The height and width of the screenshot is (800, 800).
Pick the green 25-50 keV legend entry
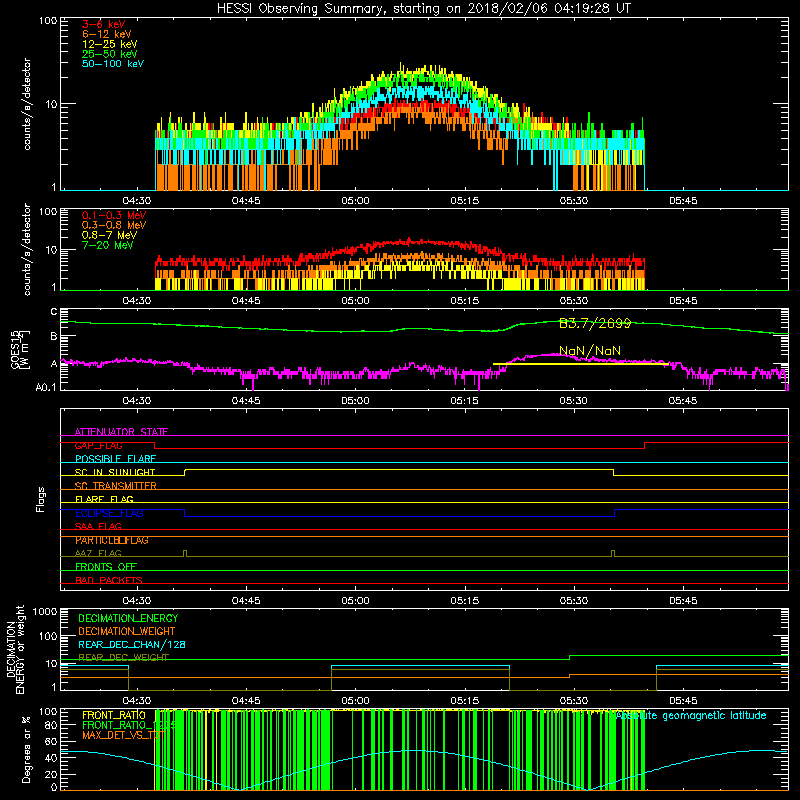click(110, 54)
